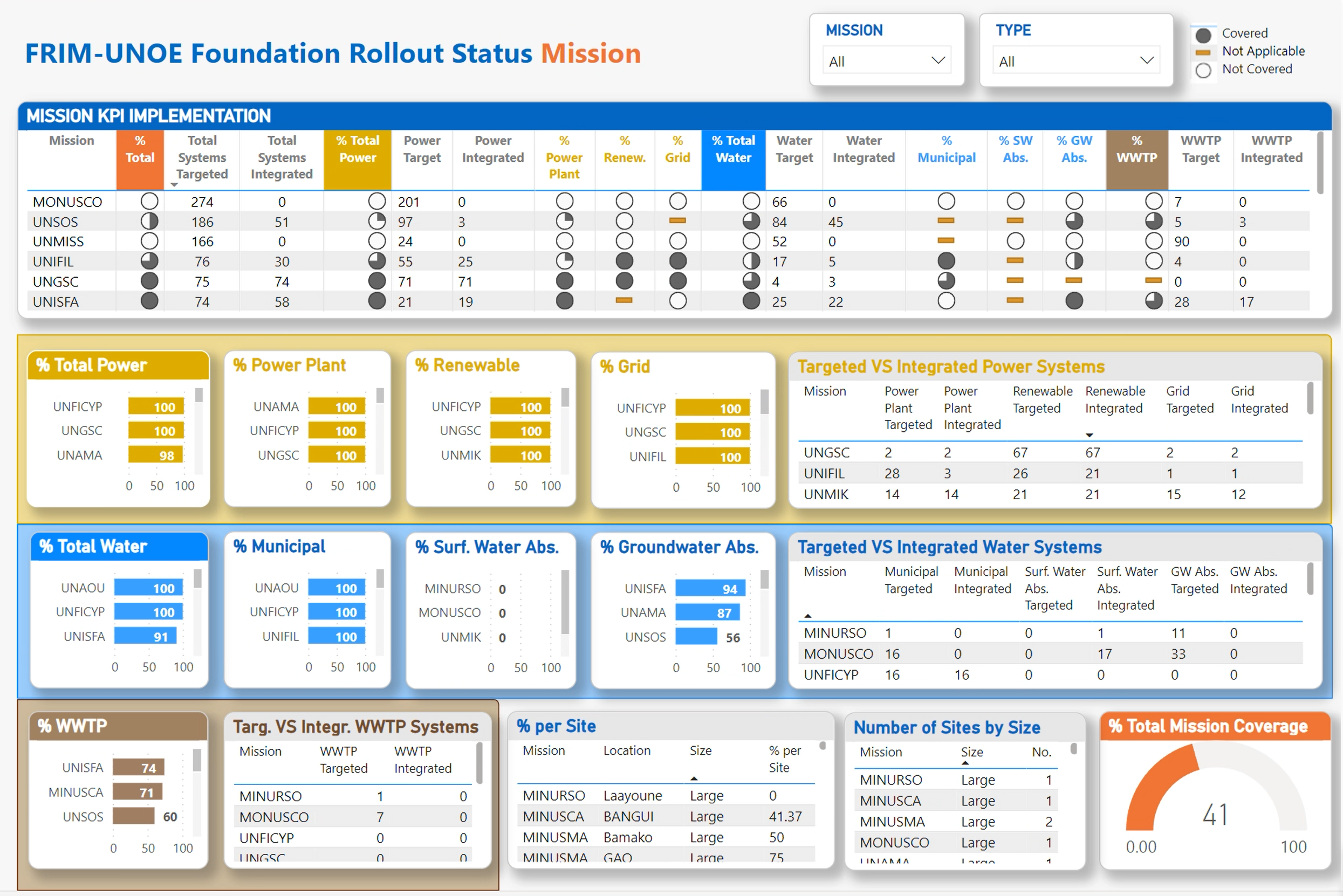Click UNISFA % Total filled circle icon
1343x896 pixels.
(x=149, y=301)
